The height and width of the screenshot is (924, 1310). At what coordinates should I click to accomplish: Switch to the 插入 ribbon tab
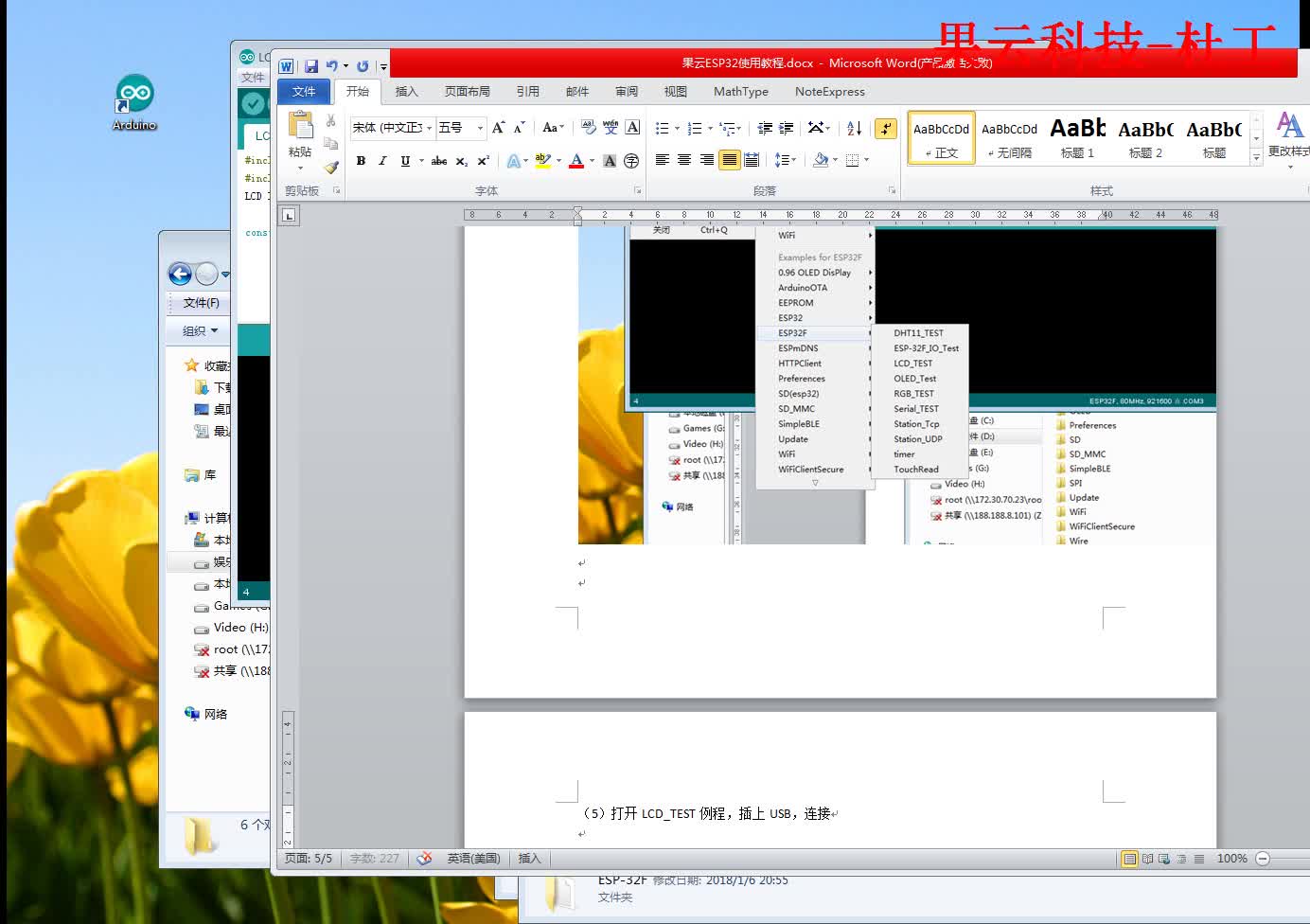pos(406,91)
